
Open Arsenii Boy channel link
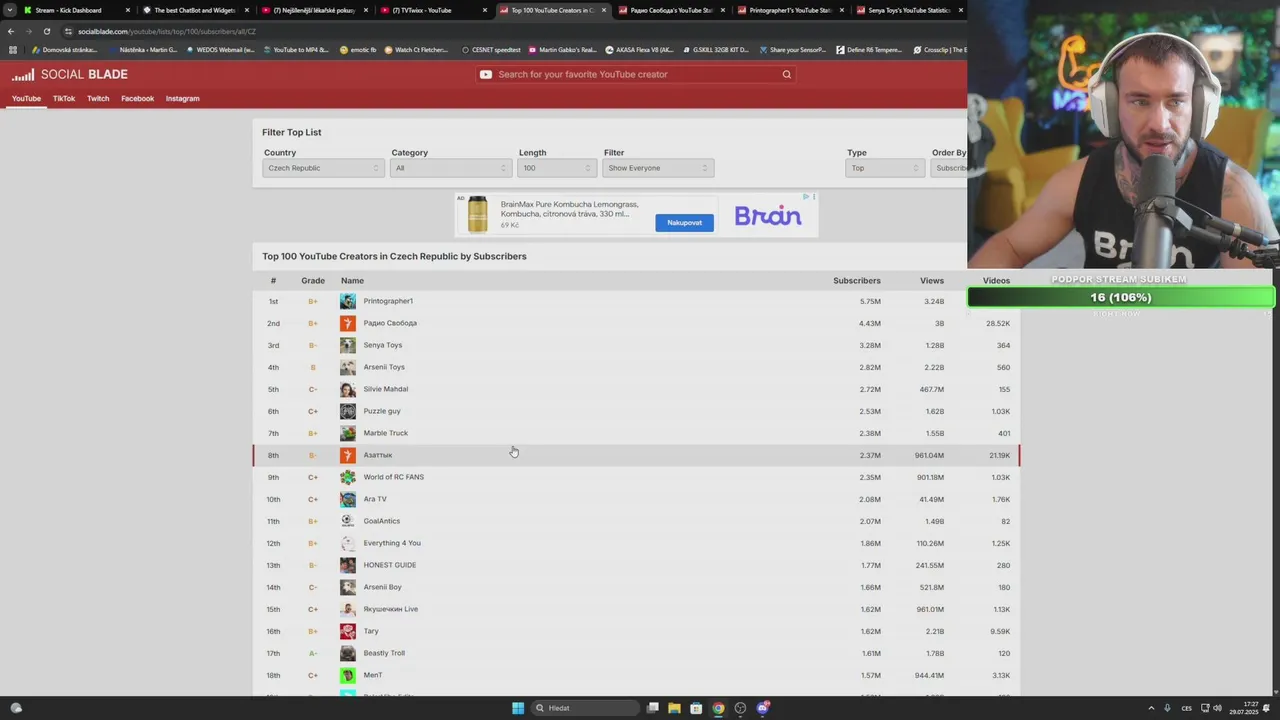click(382, 587)
